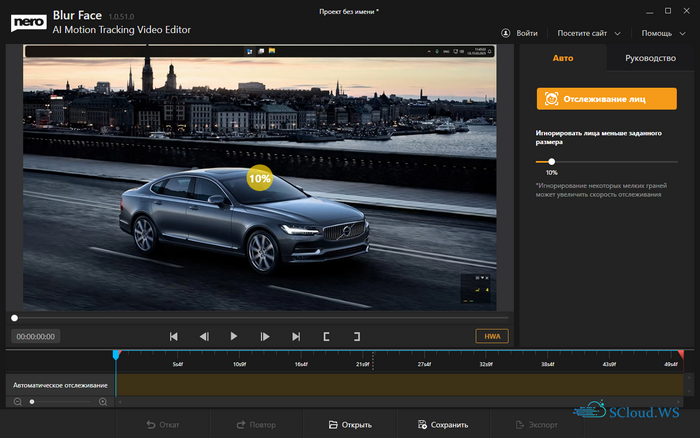
Task: Jump to the end of the video
Action: click(x=296, y=337)
